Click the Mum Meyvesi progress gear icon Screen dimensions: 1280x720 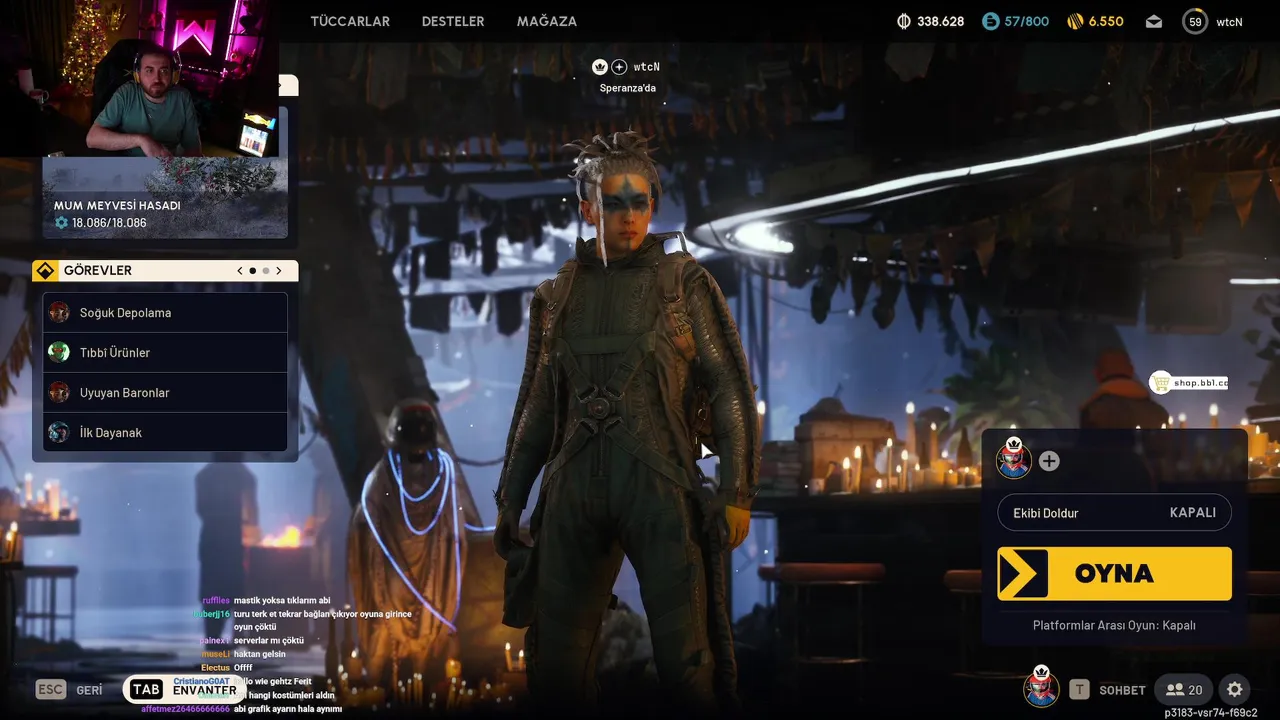(61, 223)
